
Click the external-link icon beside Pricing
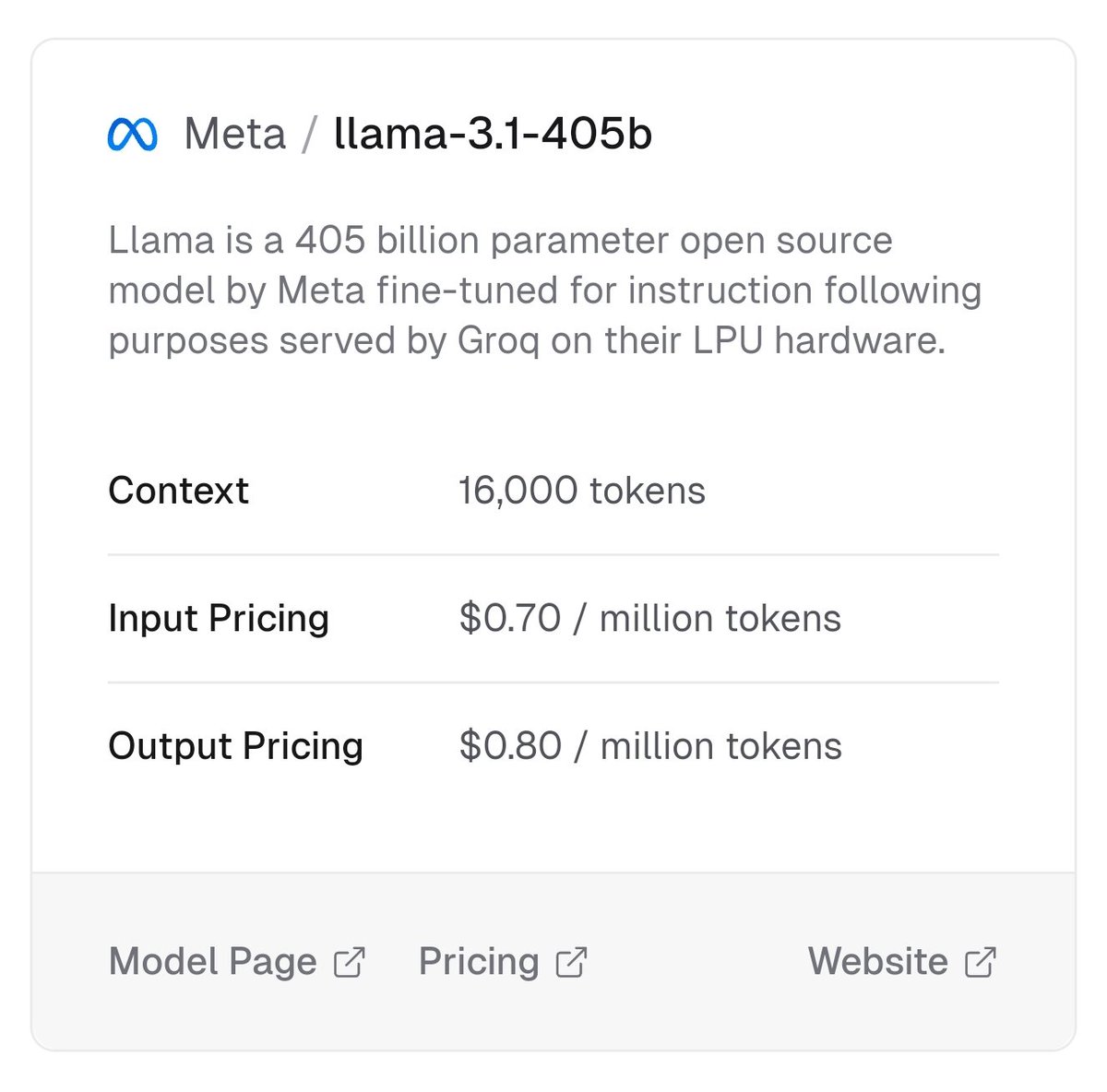(572, 962)
